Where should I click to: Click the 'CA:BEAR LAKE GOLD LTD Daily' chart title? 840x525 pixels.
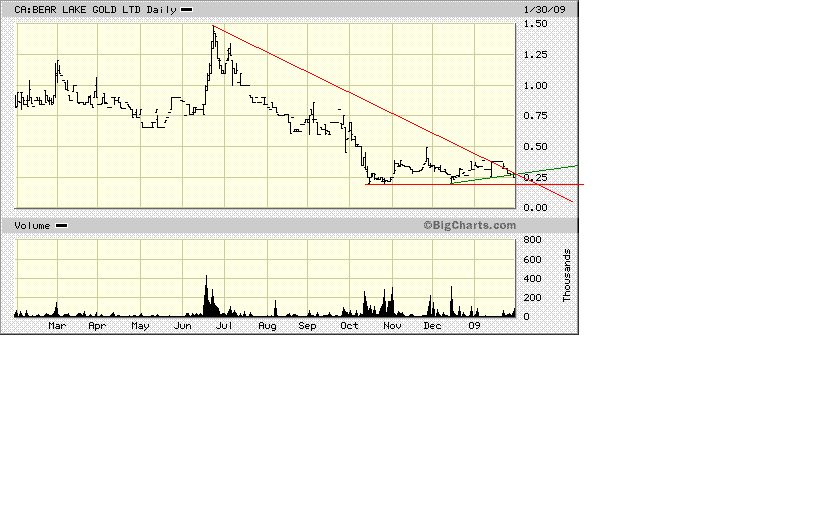tap(95, 10)
